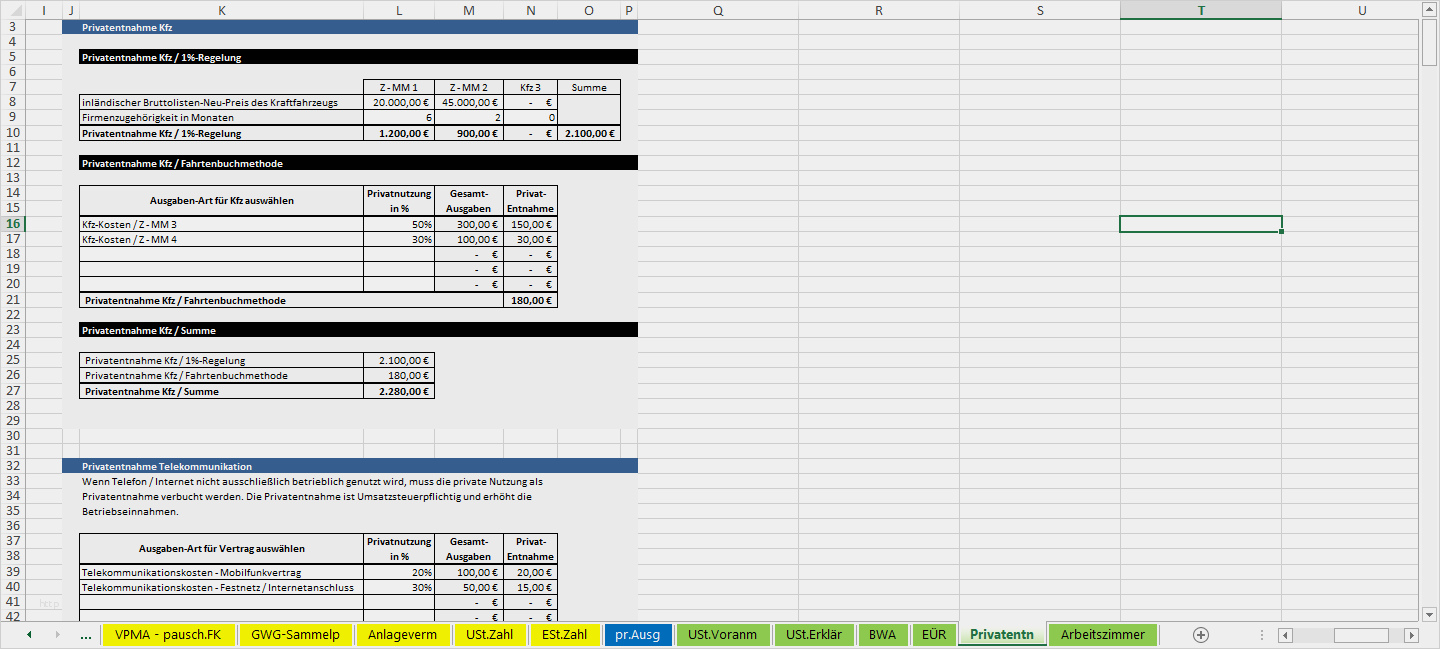Open the EÜR sheet tab
Image resolution: width=1440 pixels, height=649 pixels.
[x=933, y=635]
